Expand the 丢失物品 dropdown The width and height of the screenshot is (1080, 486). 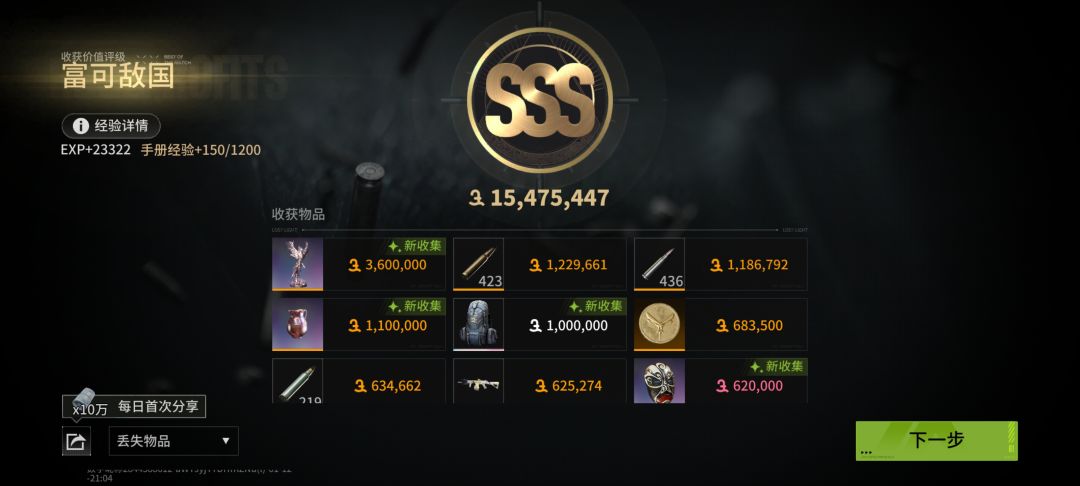point(174,441)
